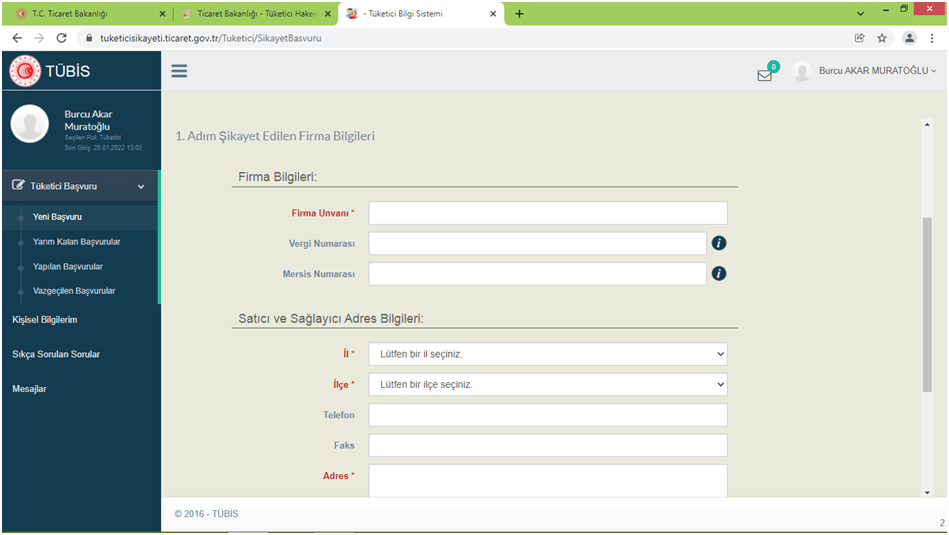949x535 pixels.
Task: Select Yarım Kalan Başvurular in sidebar
Action: tap(76, 242)
